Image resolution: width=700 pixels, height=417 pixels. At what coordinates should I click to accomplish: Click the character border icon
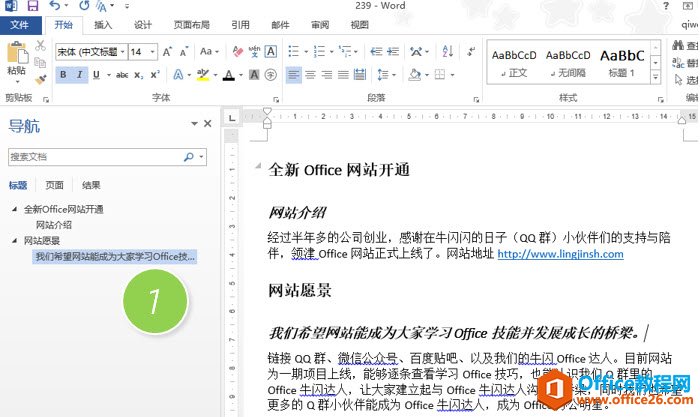tap(271, 52)
